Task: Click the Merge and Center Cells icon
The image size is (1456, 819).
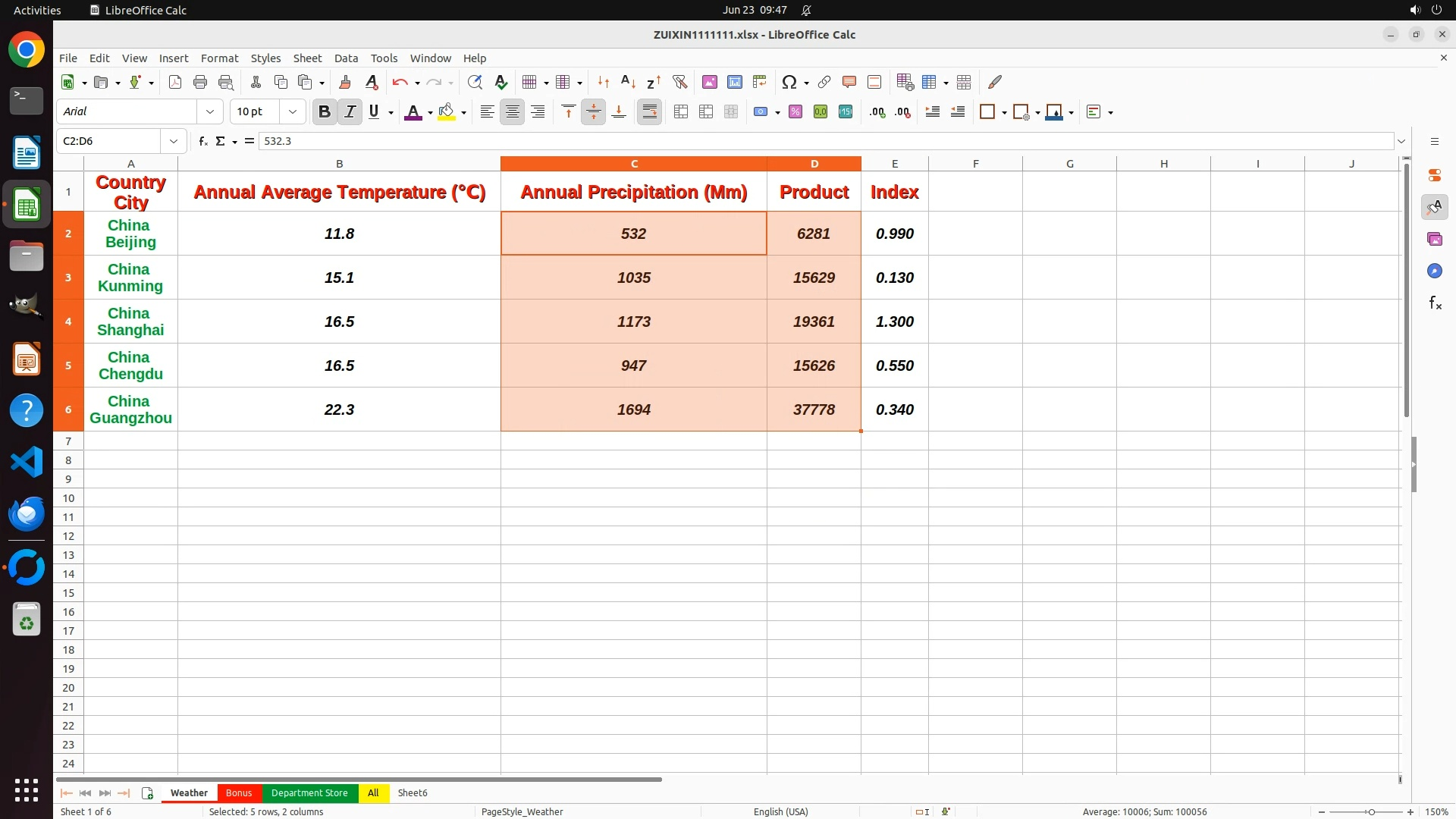Action: 681,112
